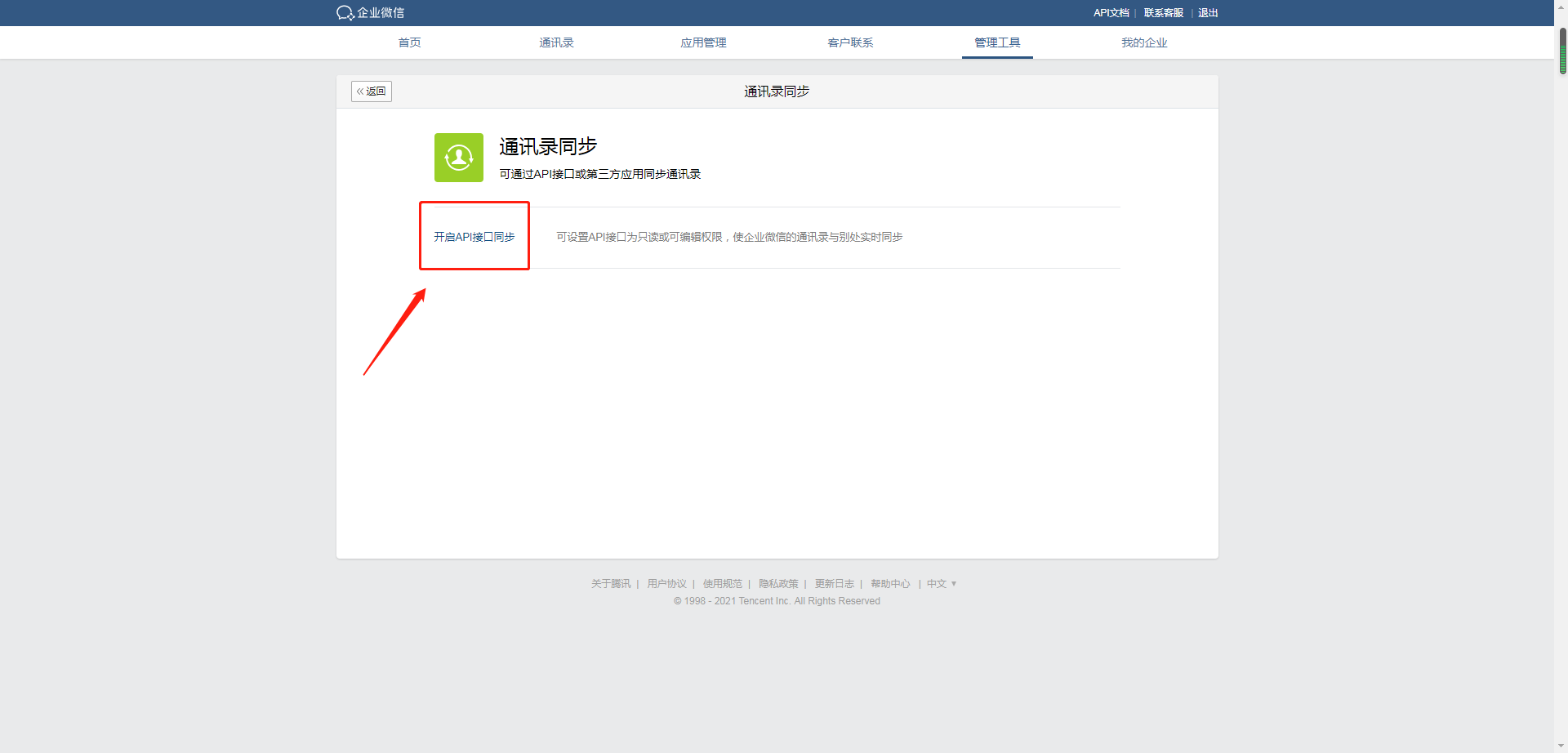Viewport: 1568px width, 753px height.
Task: Switch to the 通讯录 tab
Action: pos(556,42)
